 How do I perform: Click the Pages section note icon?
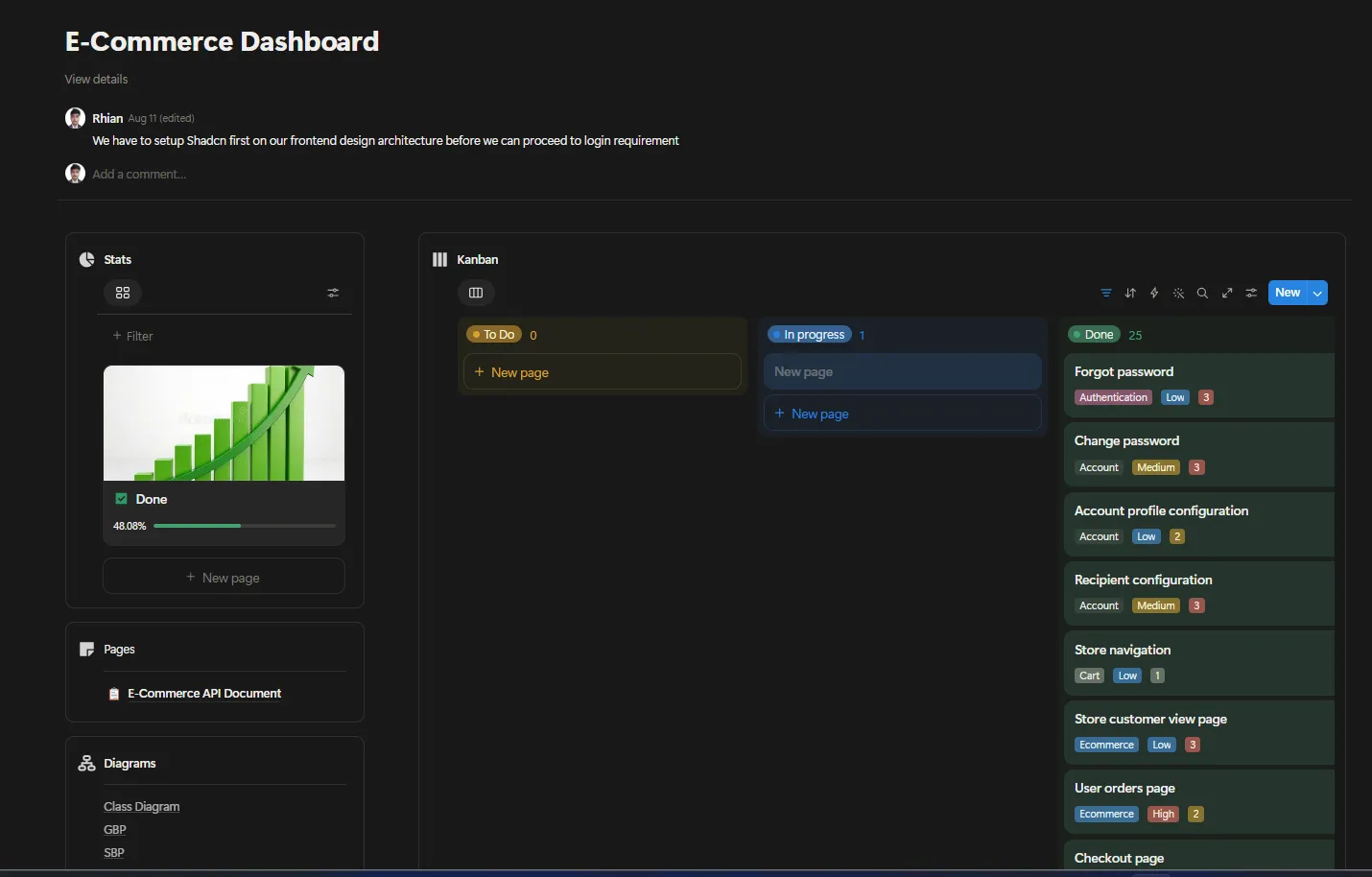click(x=86, y=650)
